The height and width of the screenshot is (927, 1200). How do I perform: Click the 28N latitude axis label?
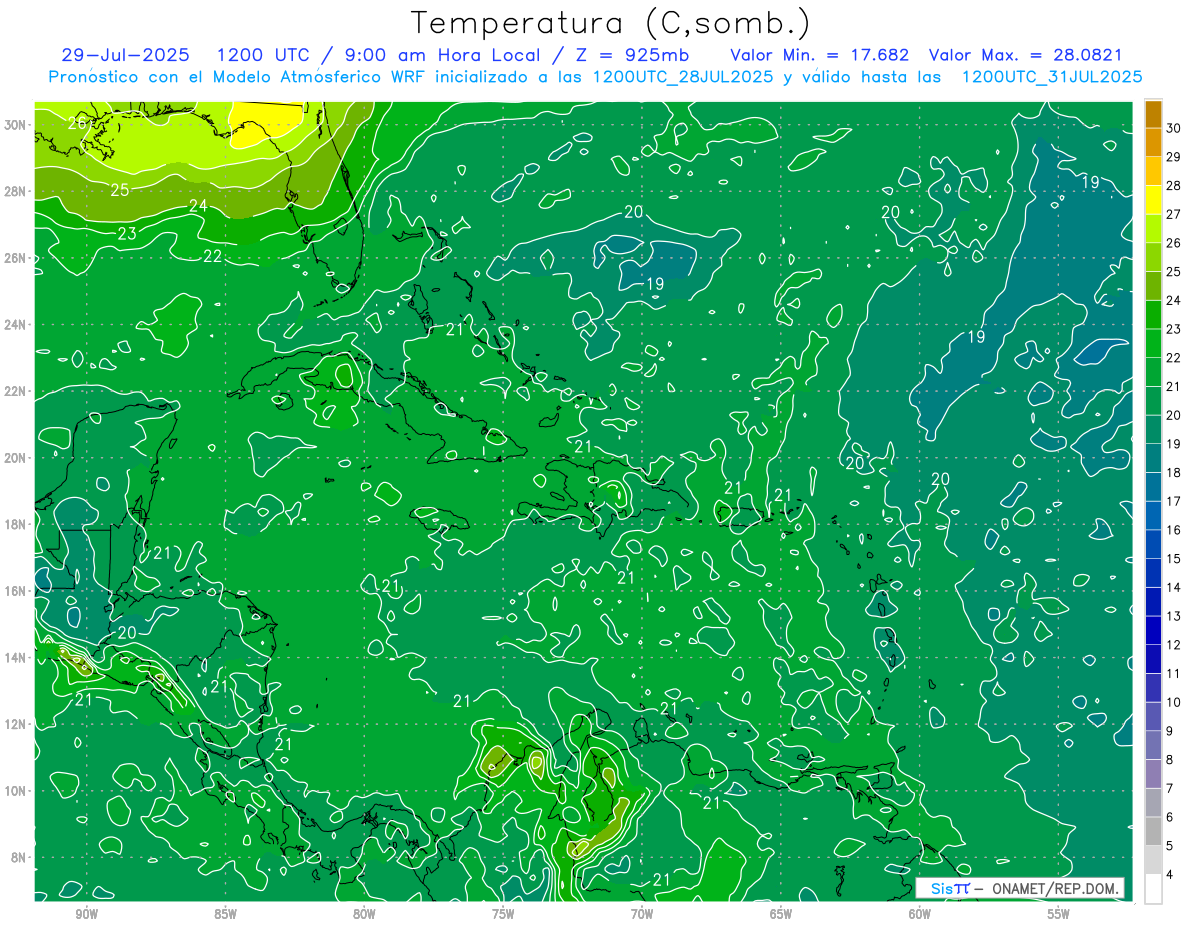[16, 191]
